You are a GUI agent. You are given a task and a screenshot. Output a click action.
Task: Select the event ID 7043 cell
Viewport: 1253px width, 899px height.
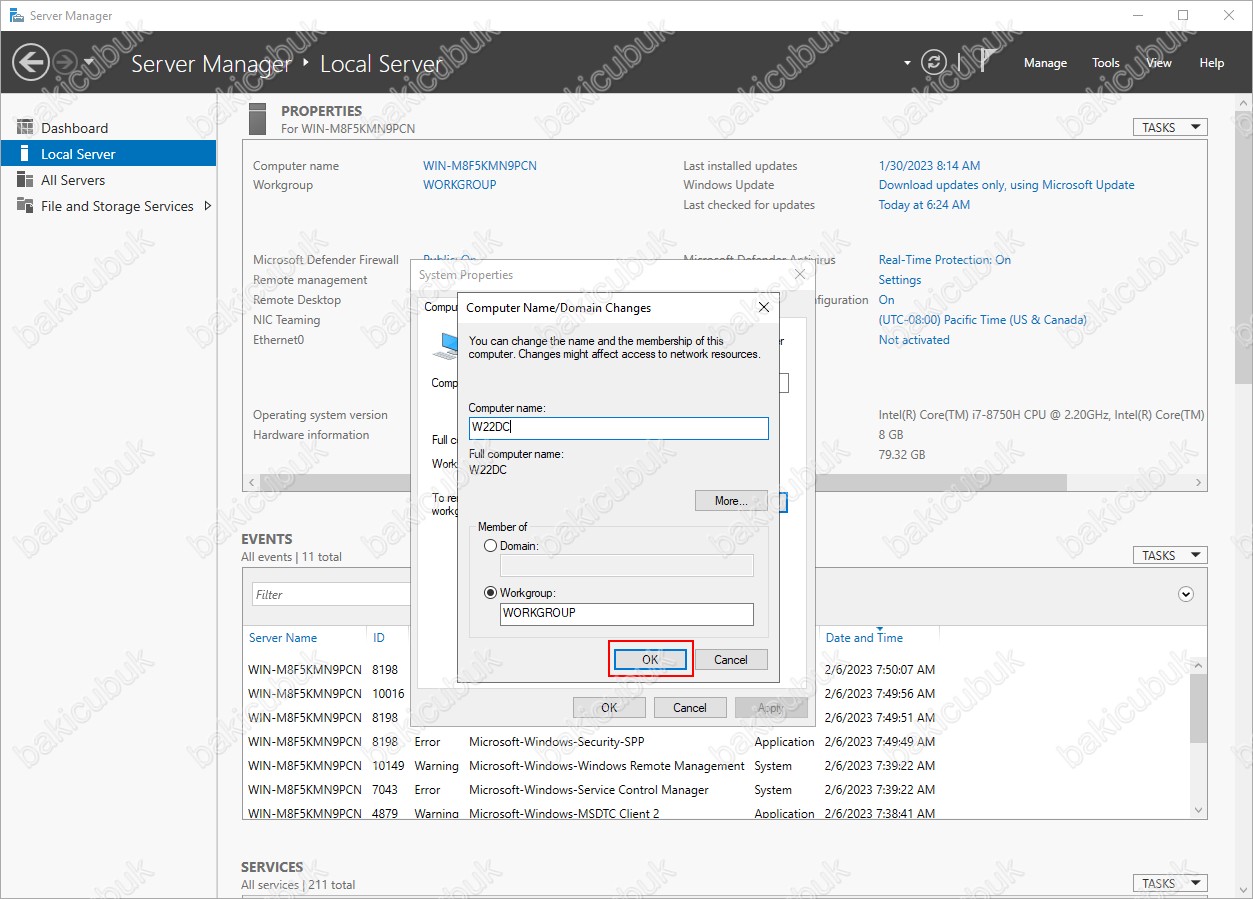coord(385,790)
